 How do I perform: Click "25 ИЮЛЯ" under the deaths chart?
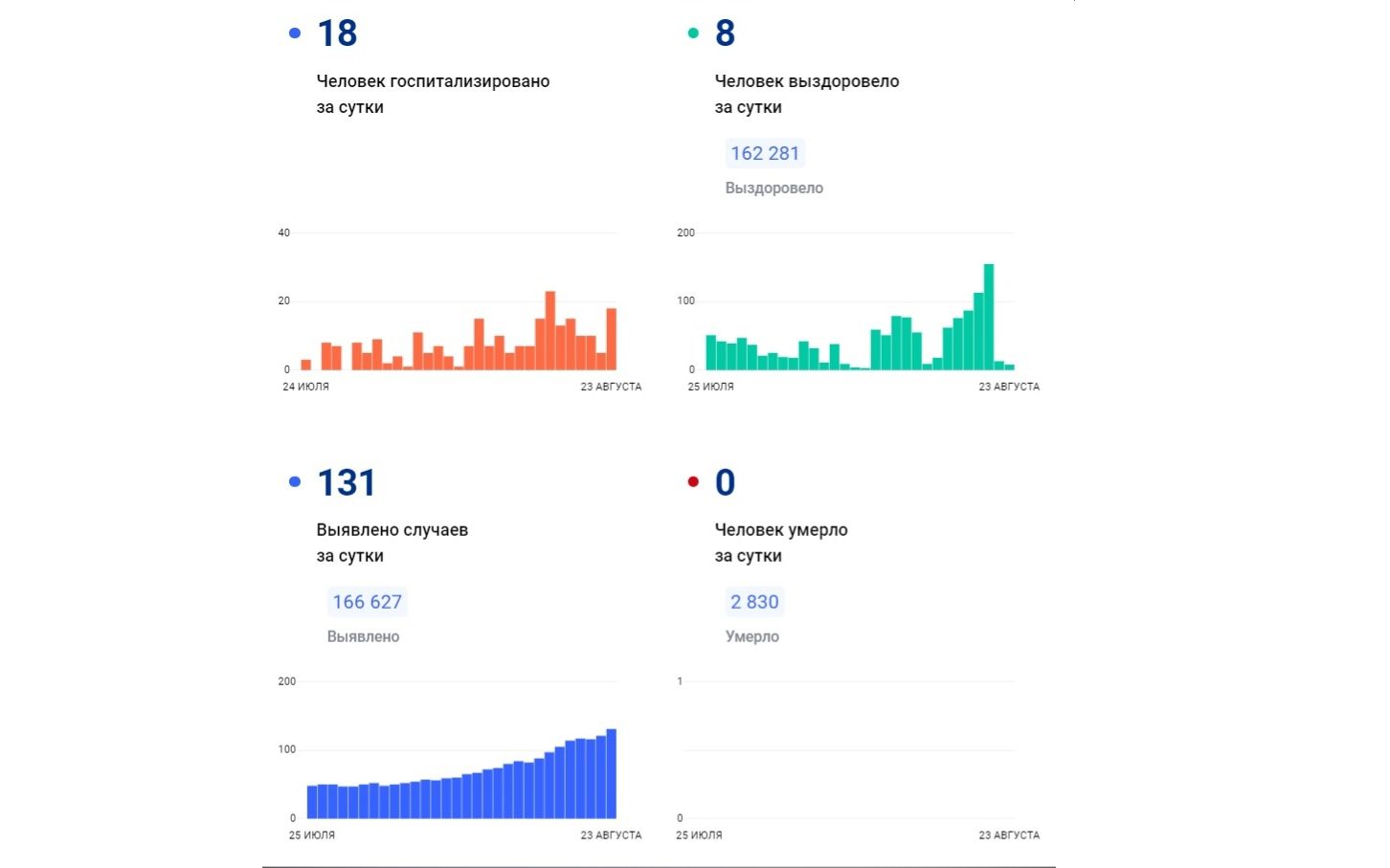tap(700, 835)
